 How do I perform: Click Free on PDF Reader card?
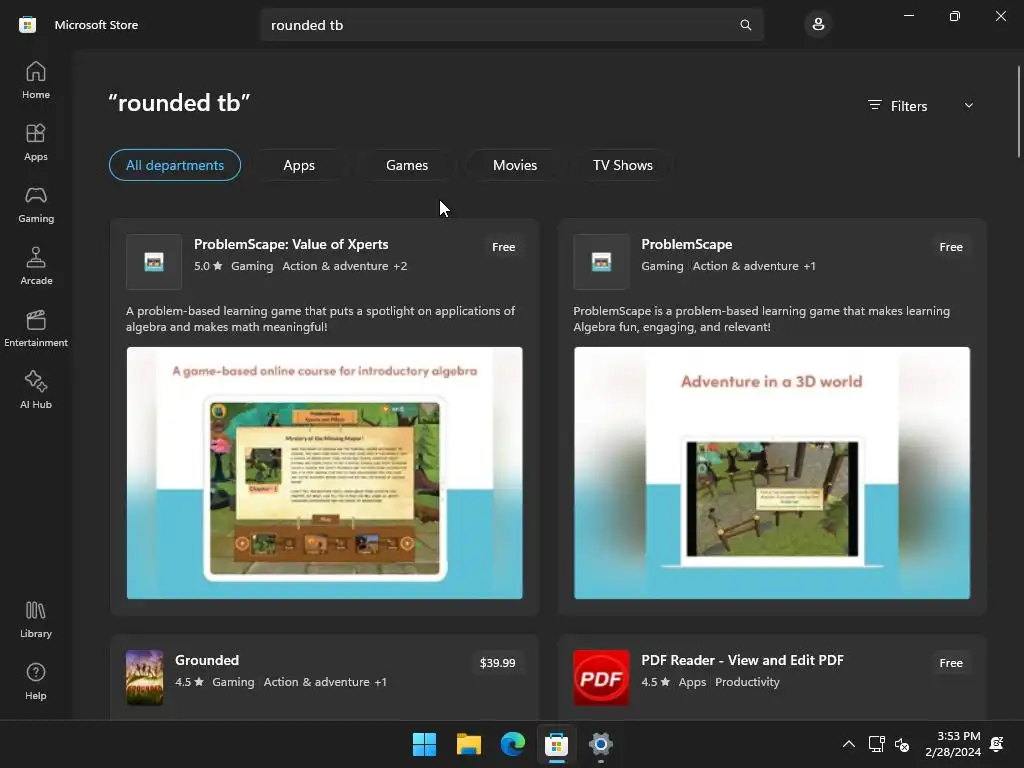pyautogui.click(x=951, y=663)
